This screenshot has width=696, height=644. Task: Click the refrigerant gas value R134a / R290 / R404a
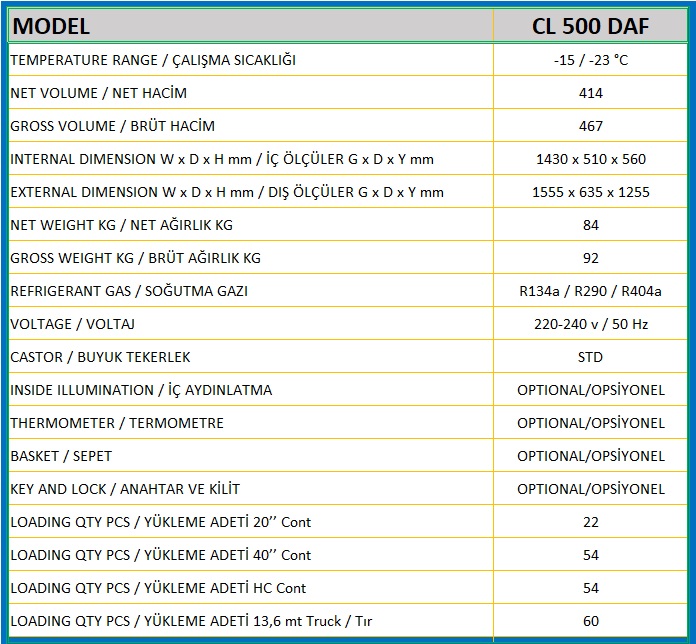coord(591,291)
